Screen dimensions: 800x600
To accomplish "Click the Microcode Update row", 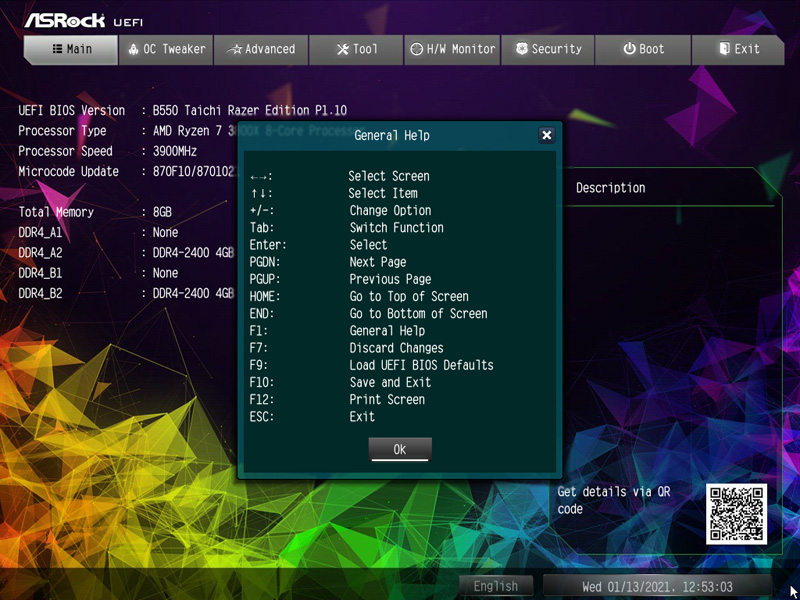I will (x=129, y=172).
